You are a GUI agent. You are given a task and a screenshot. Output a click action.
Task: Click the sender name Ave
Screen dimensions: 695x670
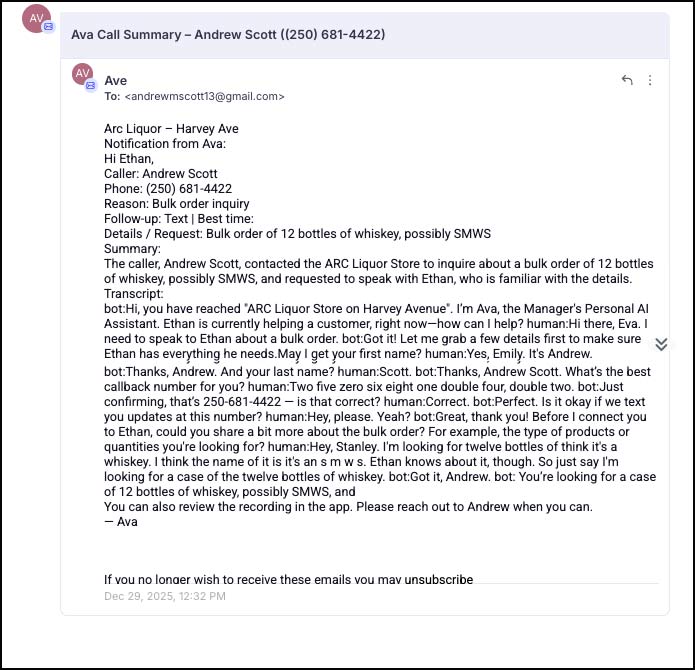click(116, 80)
